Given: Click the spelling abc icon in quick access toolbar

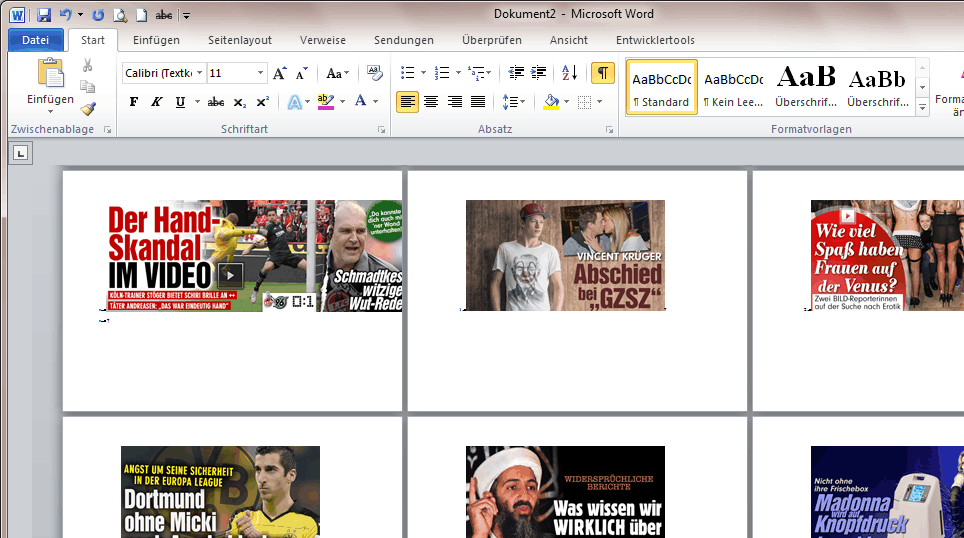Looking at the screenshot, I should (x=164, y=15).
